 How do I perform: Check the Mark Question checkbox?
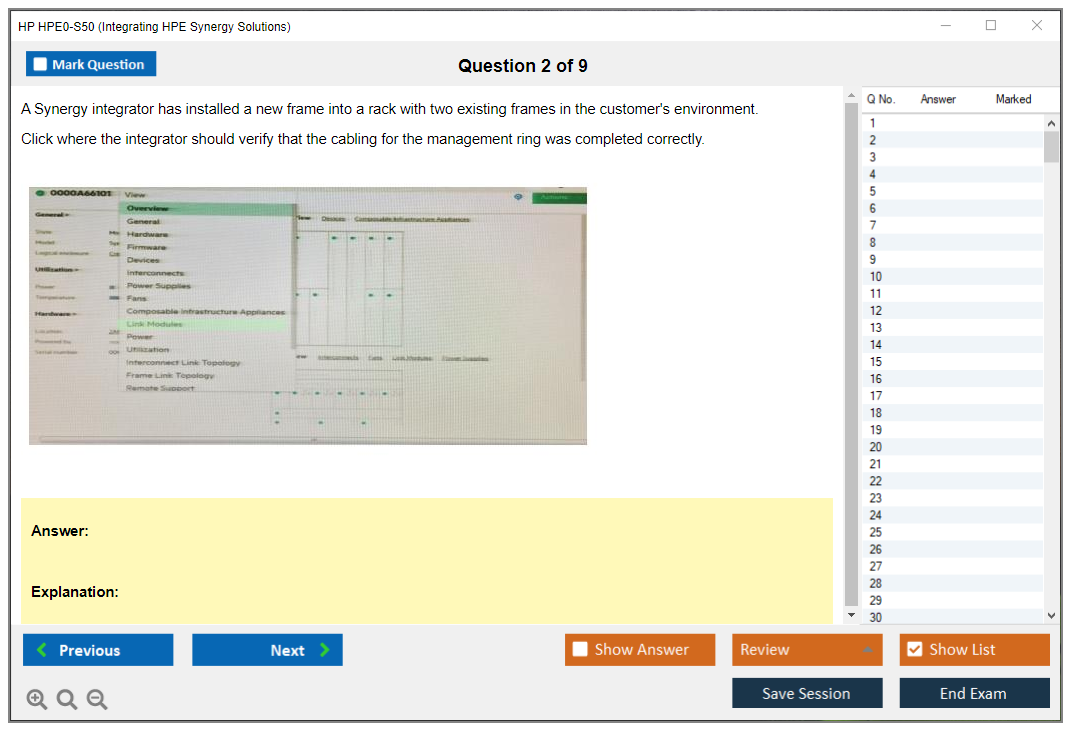coord(41,64)
